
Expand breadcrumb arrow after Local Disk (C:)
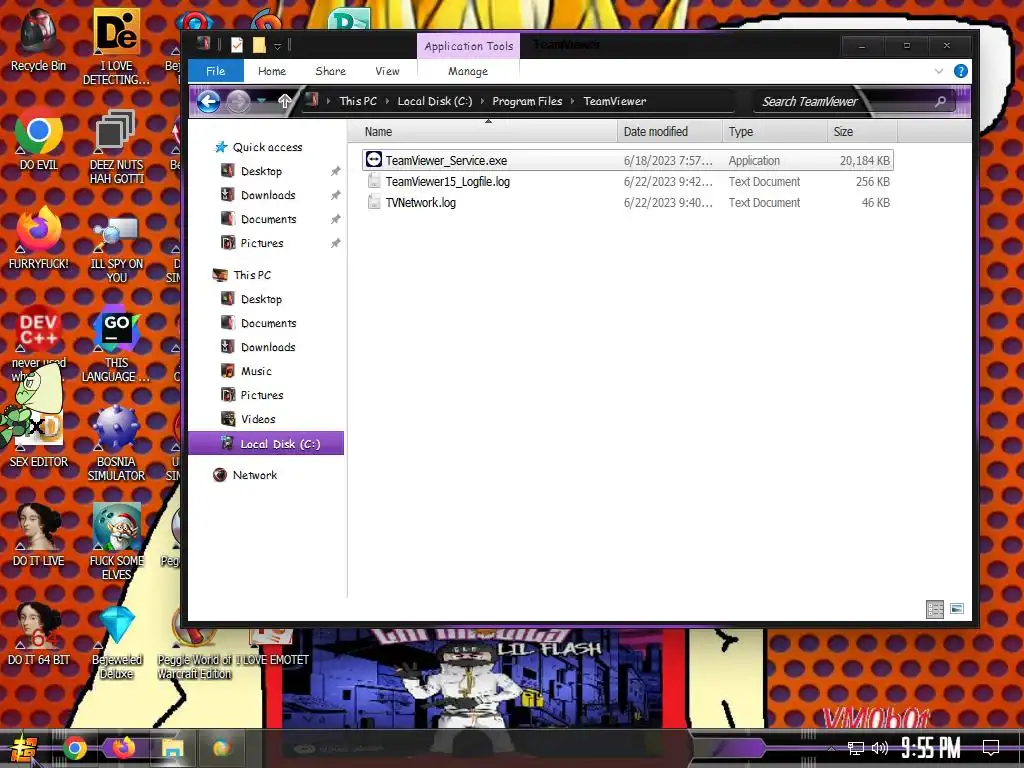[483, 101]
